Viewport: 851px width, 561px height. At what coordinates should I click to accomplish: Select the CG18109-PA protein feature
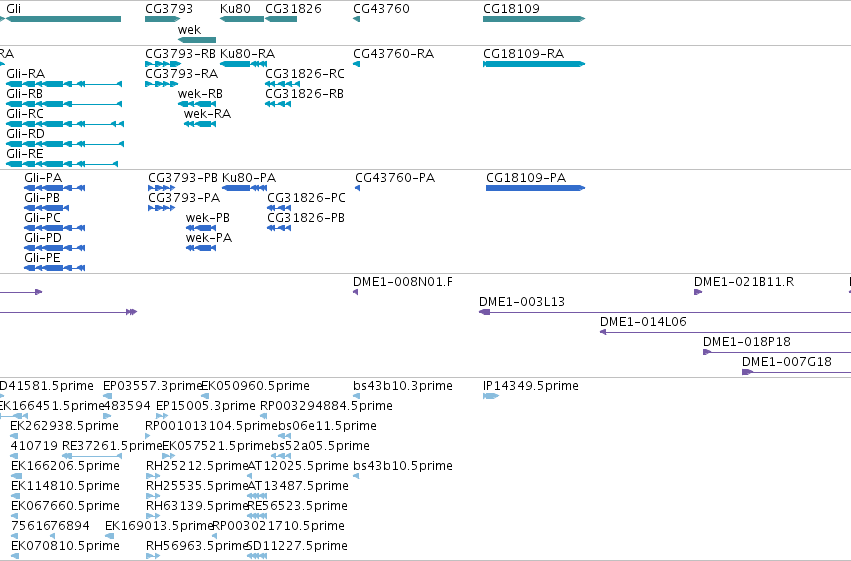point(526,178)
